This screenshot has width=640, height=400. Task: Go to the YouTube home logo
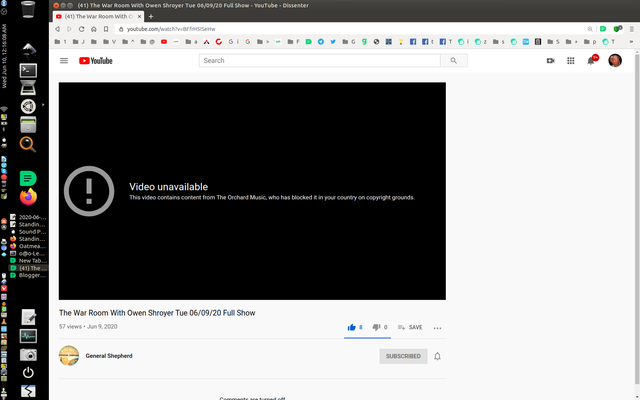[x=96, y=61]
